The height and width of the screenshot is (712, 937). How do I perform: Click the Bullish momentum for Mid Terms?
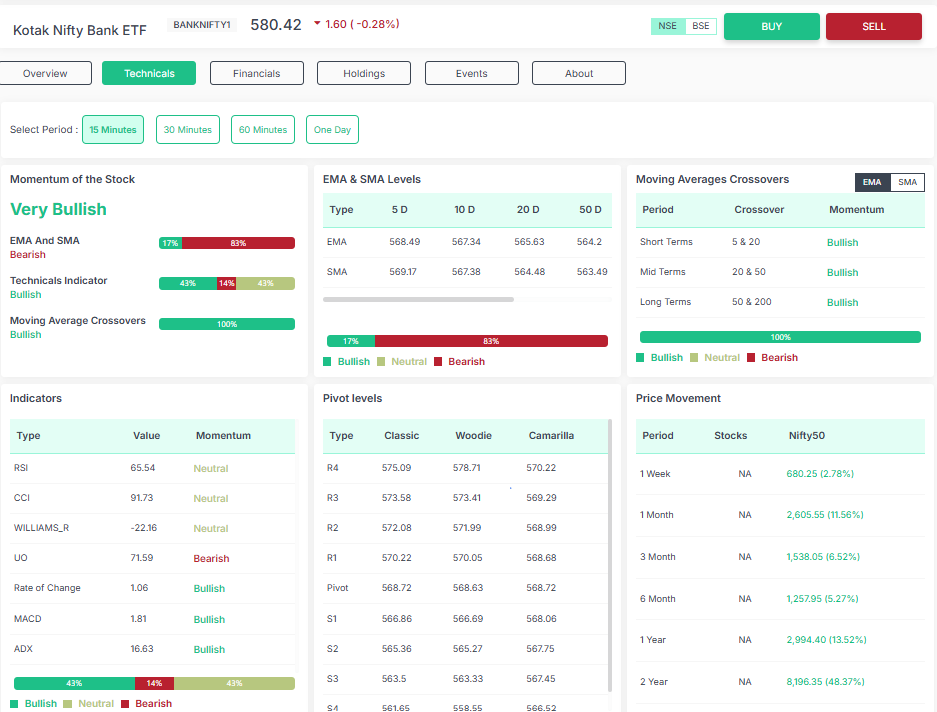[x=843, y=273]
